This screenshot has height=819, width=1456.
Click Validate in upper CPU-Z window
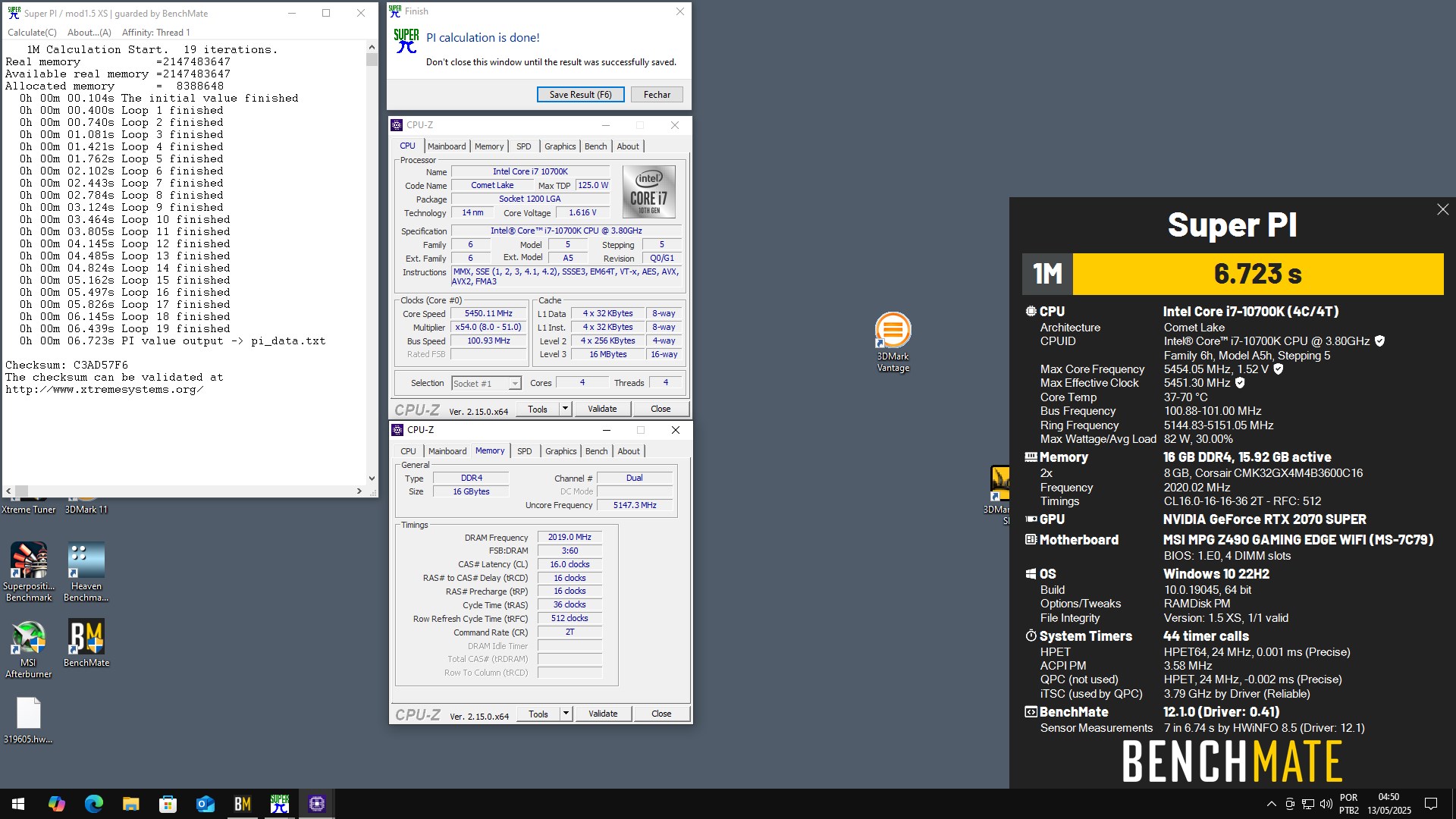pos(602,409)
